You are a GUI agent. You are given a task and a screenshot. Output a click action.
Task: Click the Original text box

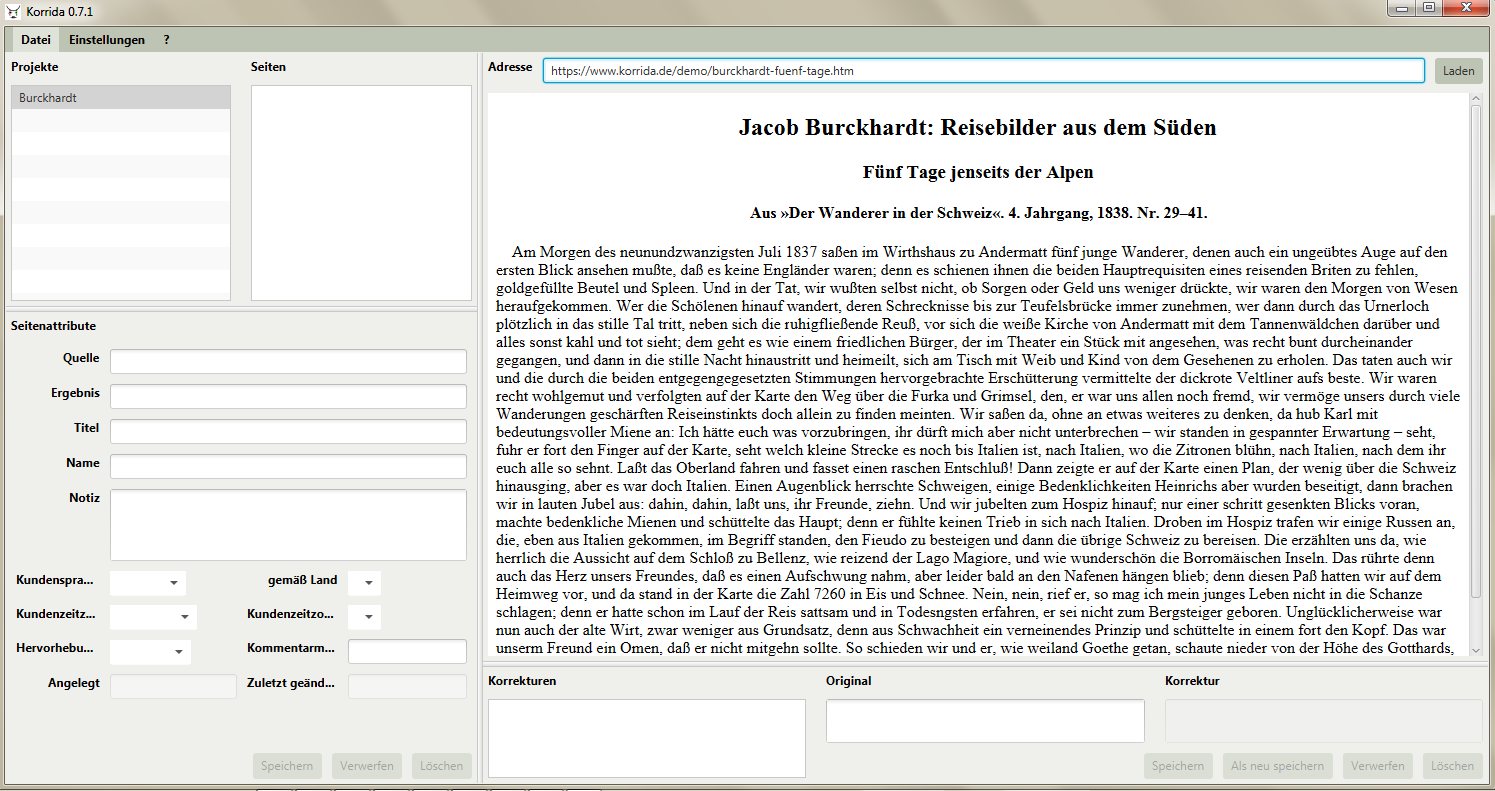[x=985, y=721]
